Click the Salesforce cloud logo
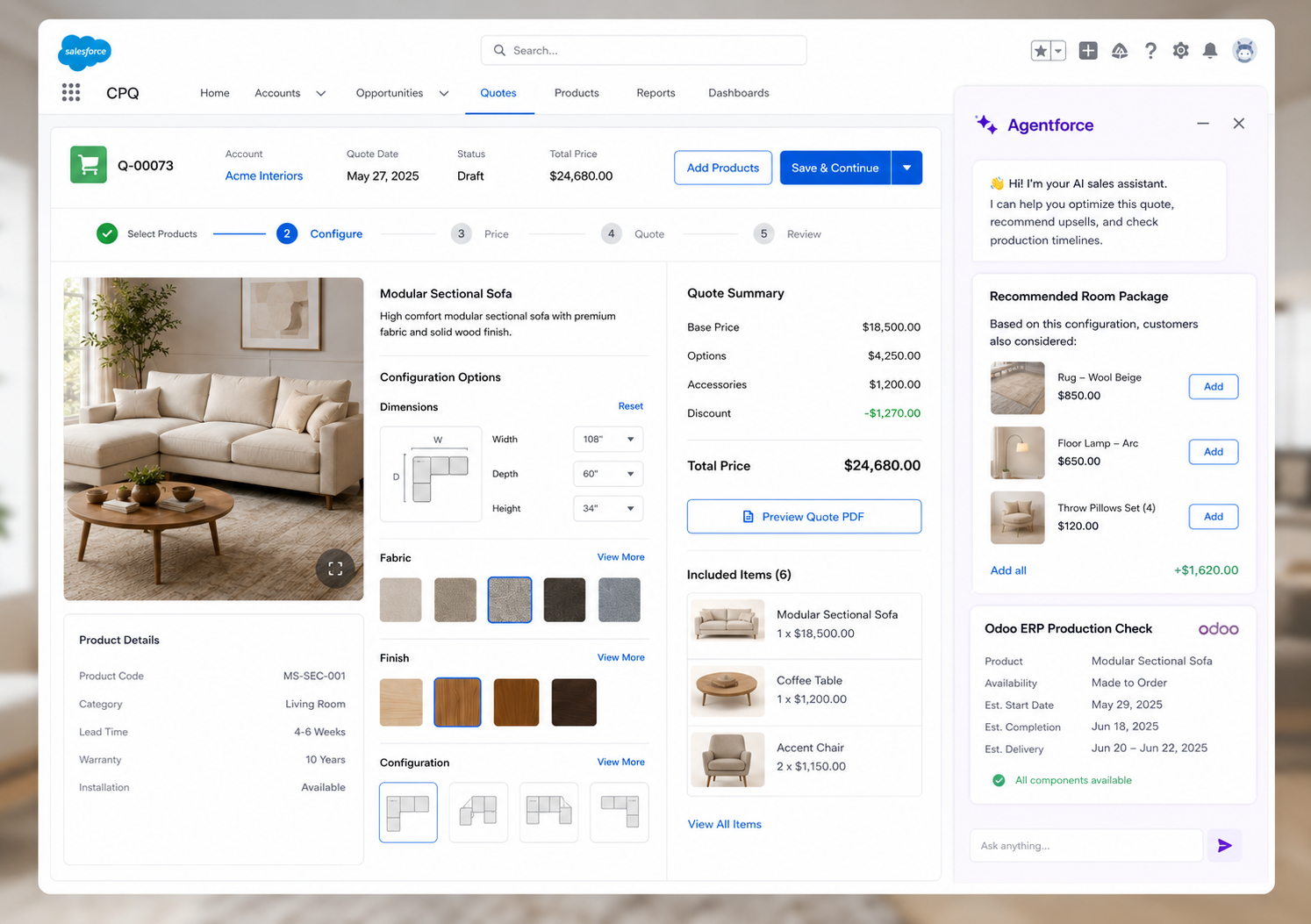This screenshot has width=1311, height=924. point(85,52)
